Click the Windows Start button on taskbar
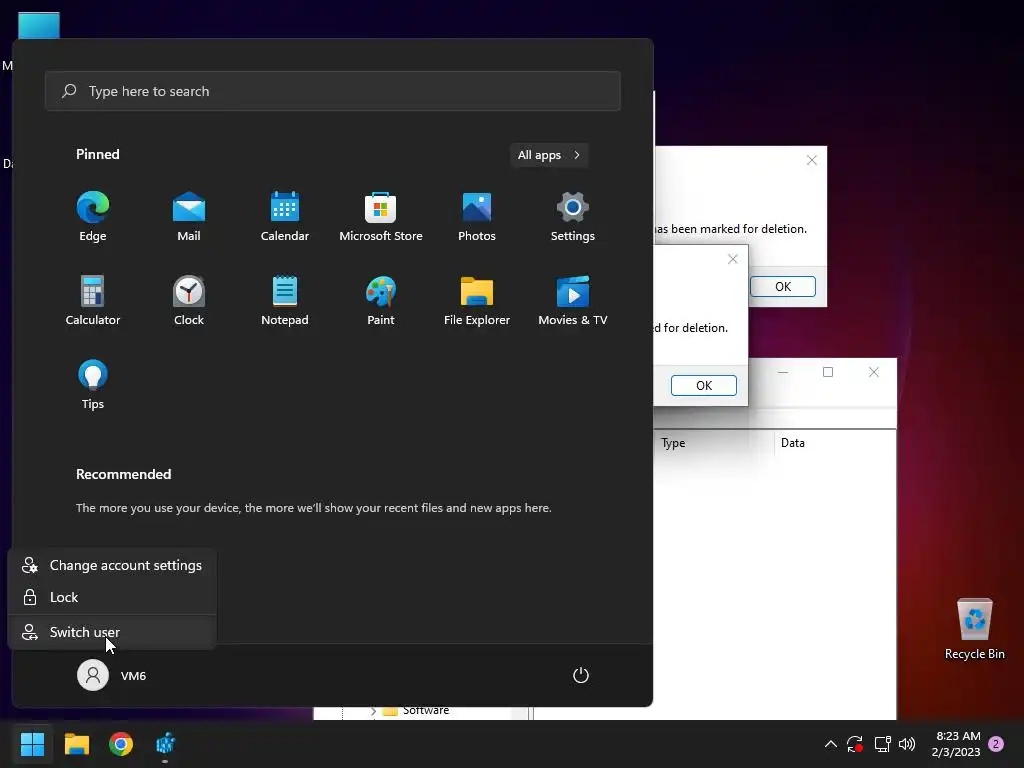Viewport: 1024px width, 768px height. pos(32,744)
